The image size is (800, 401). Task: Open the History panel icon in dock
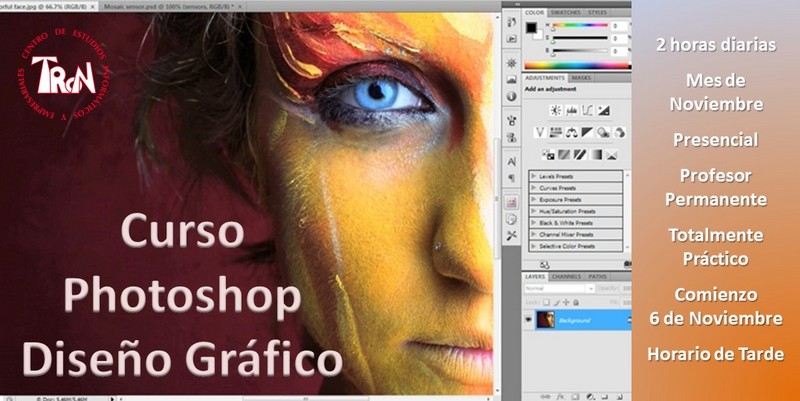tap(512, 22)
